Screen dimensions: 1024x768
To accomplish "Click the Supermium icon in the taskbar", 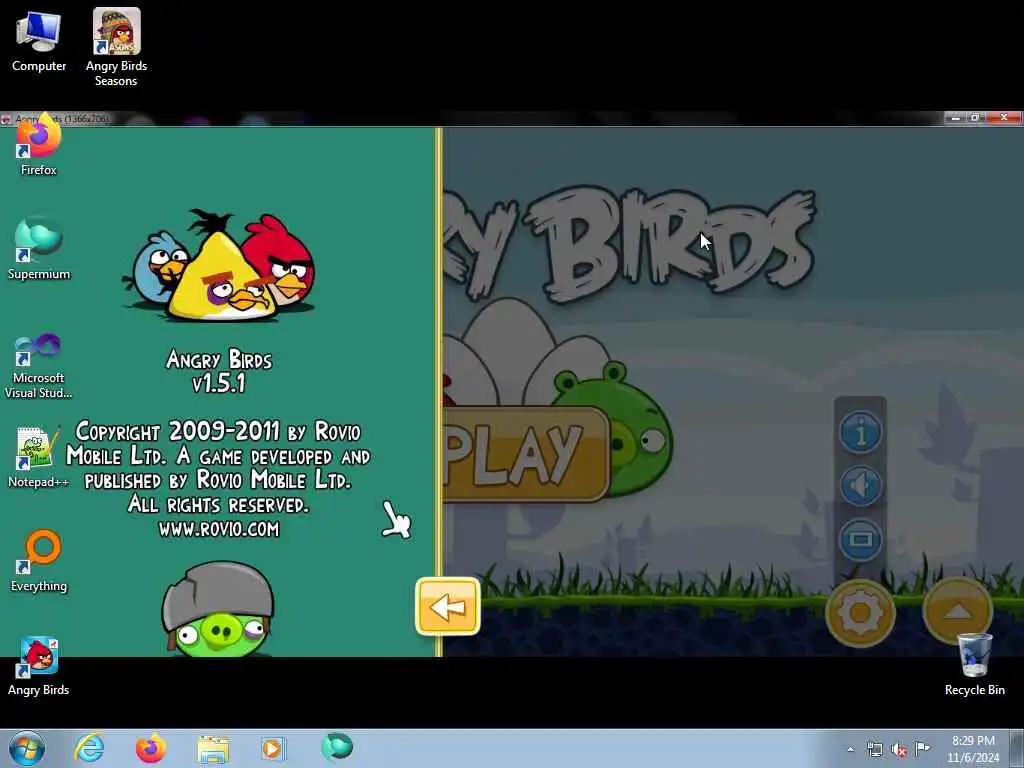I will 337,747.
